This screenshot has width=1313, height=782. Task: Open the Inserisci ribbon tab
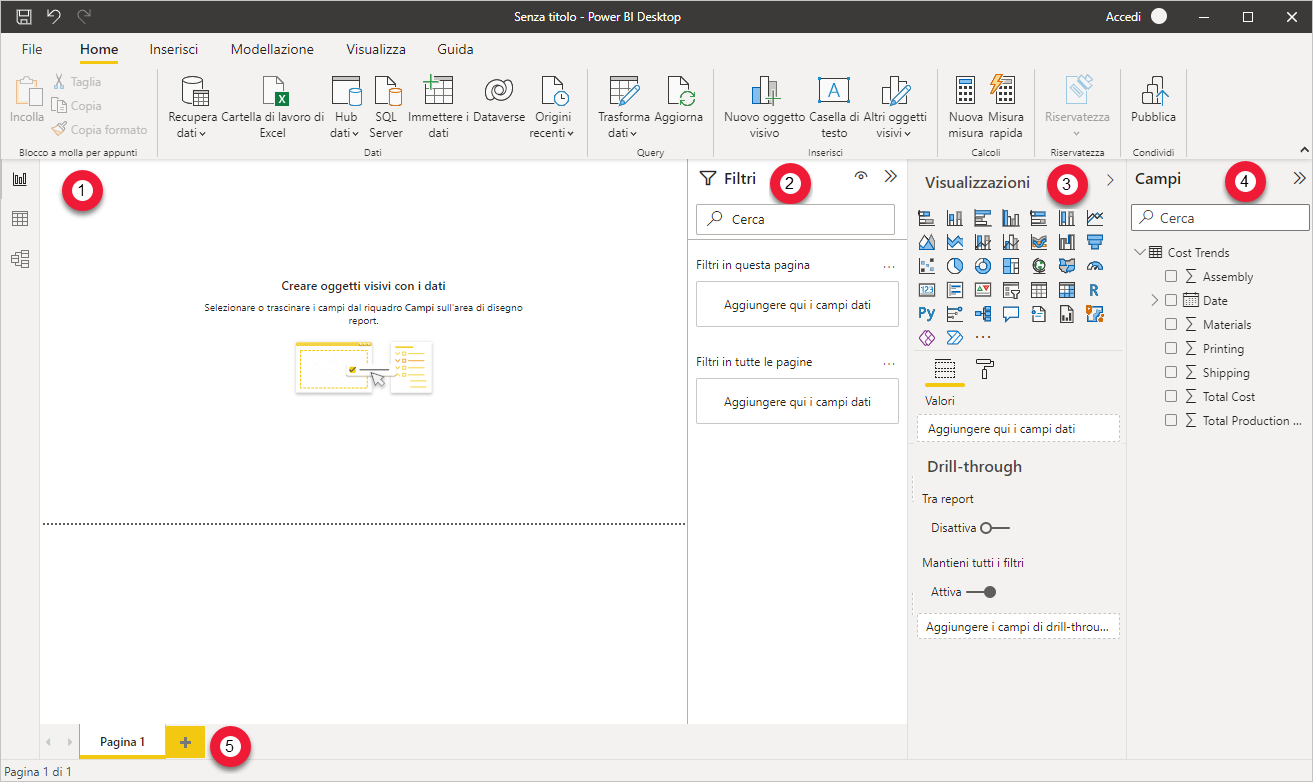pyautogui.click(x=174, y=49)
